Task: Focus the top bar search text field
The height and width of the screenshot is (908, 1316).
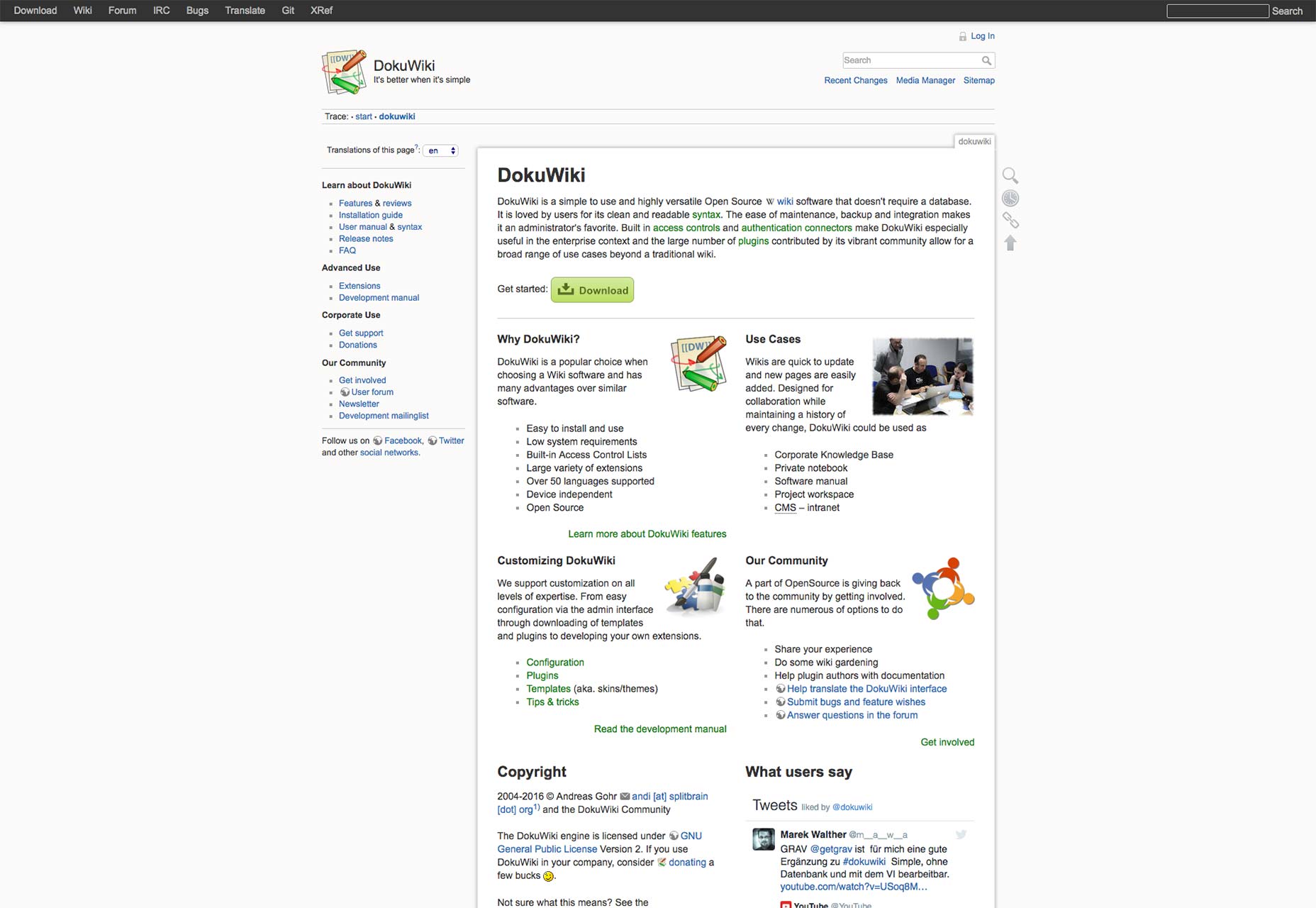Action: tap(1217, 11)
